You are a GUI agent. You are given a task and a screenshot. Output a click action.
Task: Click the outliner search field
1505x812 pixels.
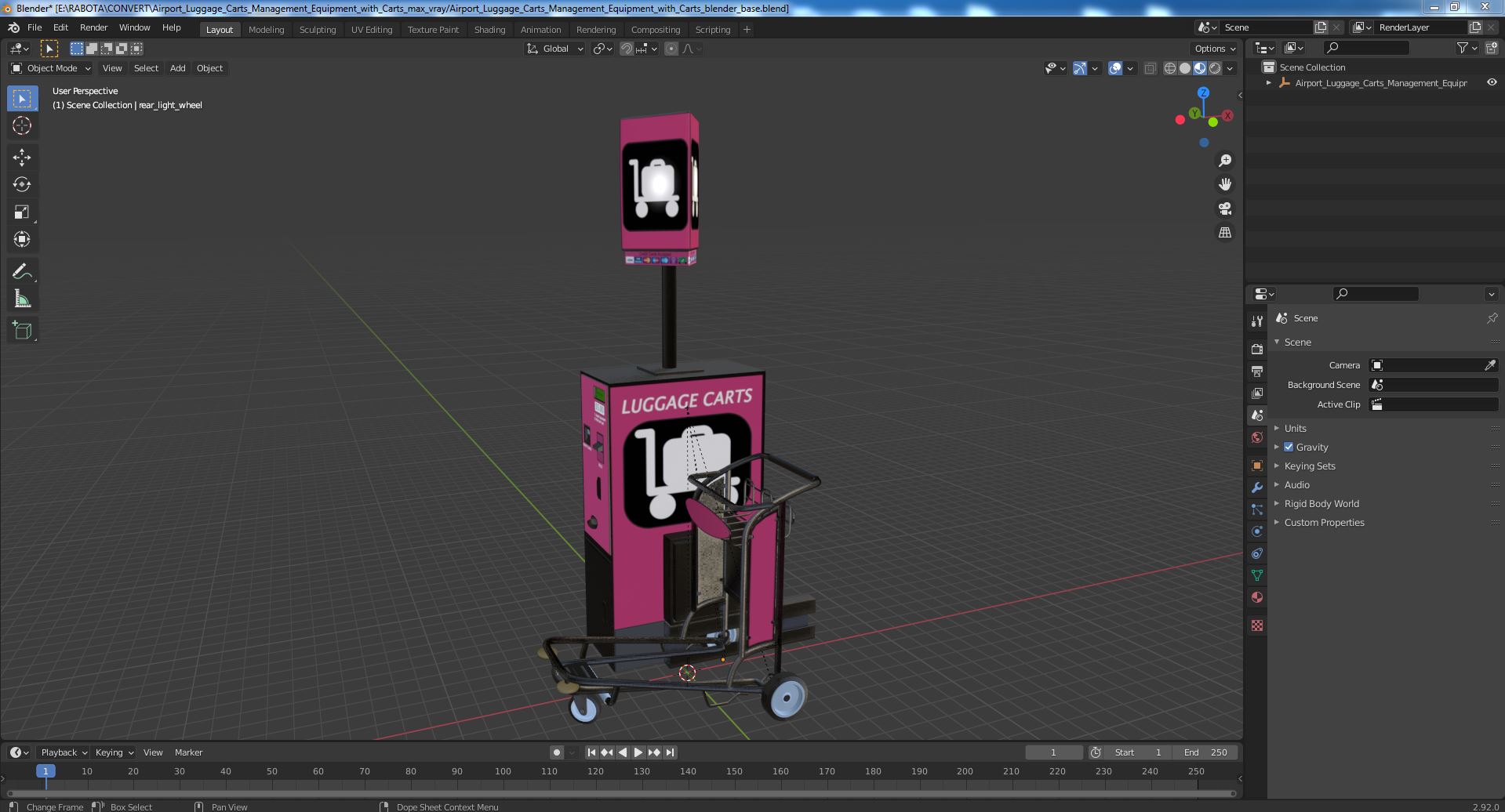[1366, 48]
